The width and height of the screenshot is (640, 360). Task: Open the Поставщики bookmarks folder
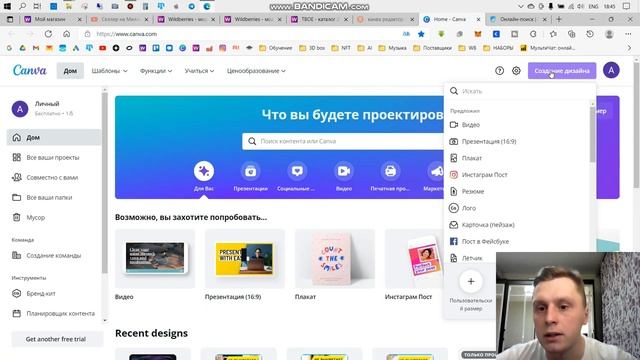click(433, 48)
